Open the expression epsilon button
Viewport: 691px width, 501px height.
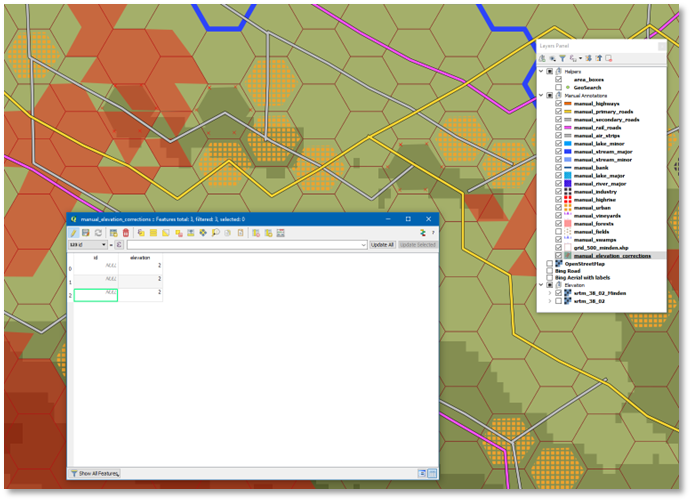(x=119, y=244)
